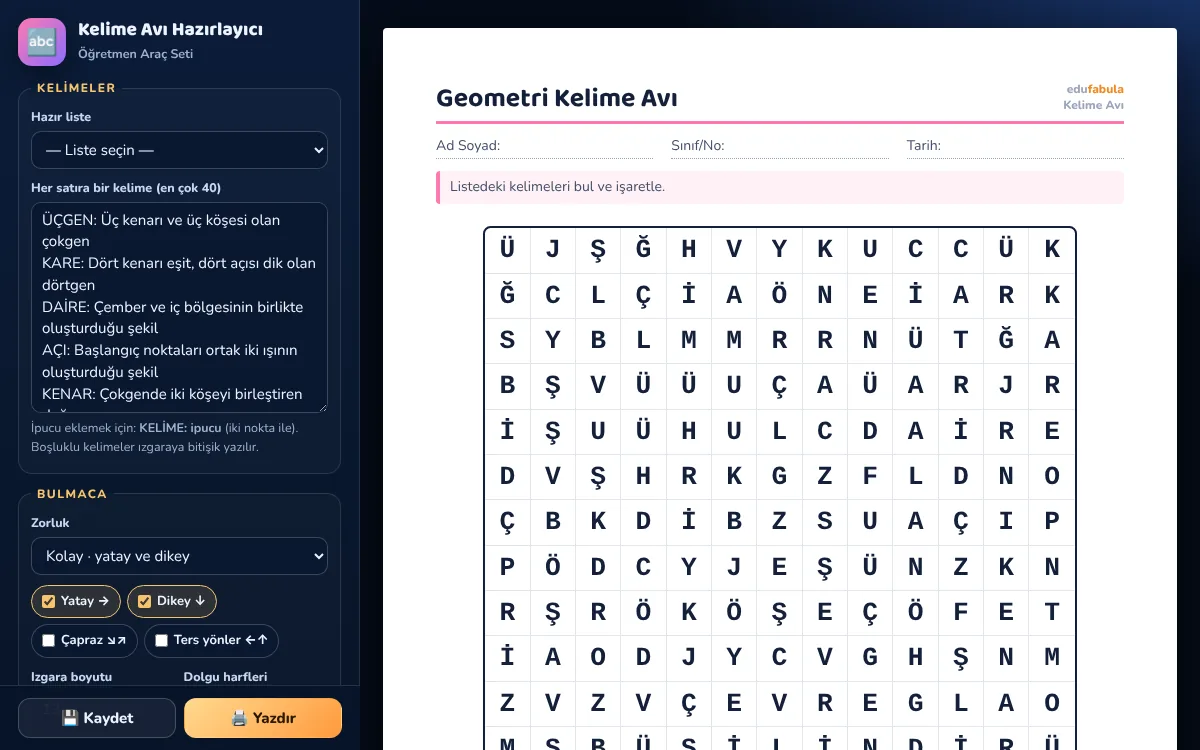Click inside the word list textarea
Viewport: 1200px width, 750px height.
click(179, 307)
